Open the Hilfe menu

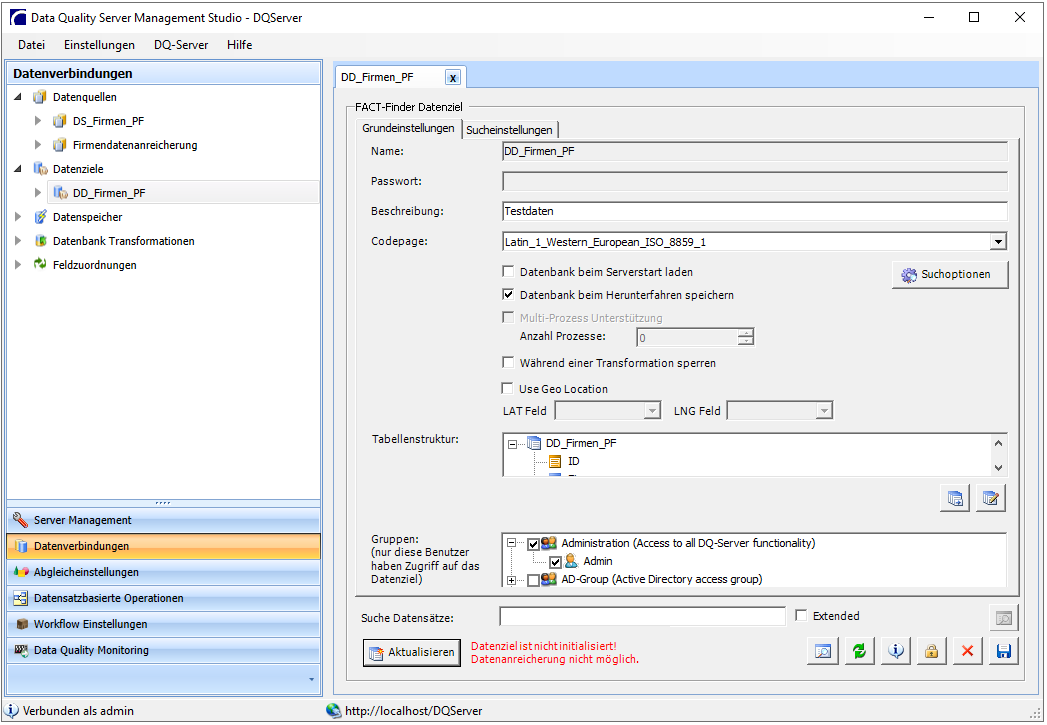pyautogui.click(x=240, y=45)
